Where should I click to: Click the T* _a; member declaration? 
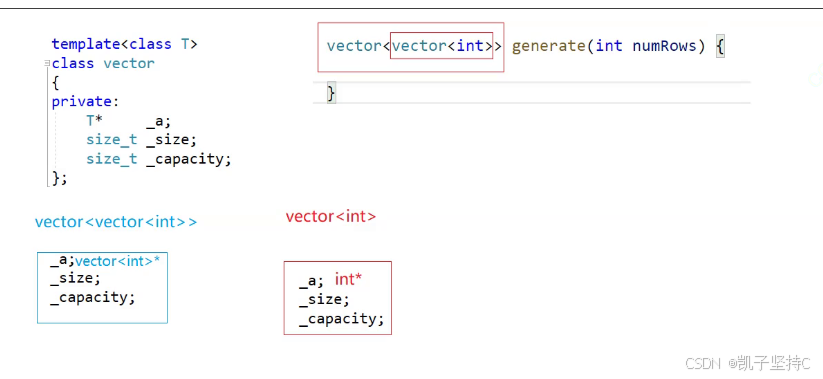click(x=129, y=121)
